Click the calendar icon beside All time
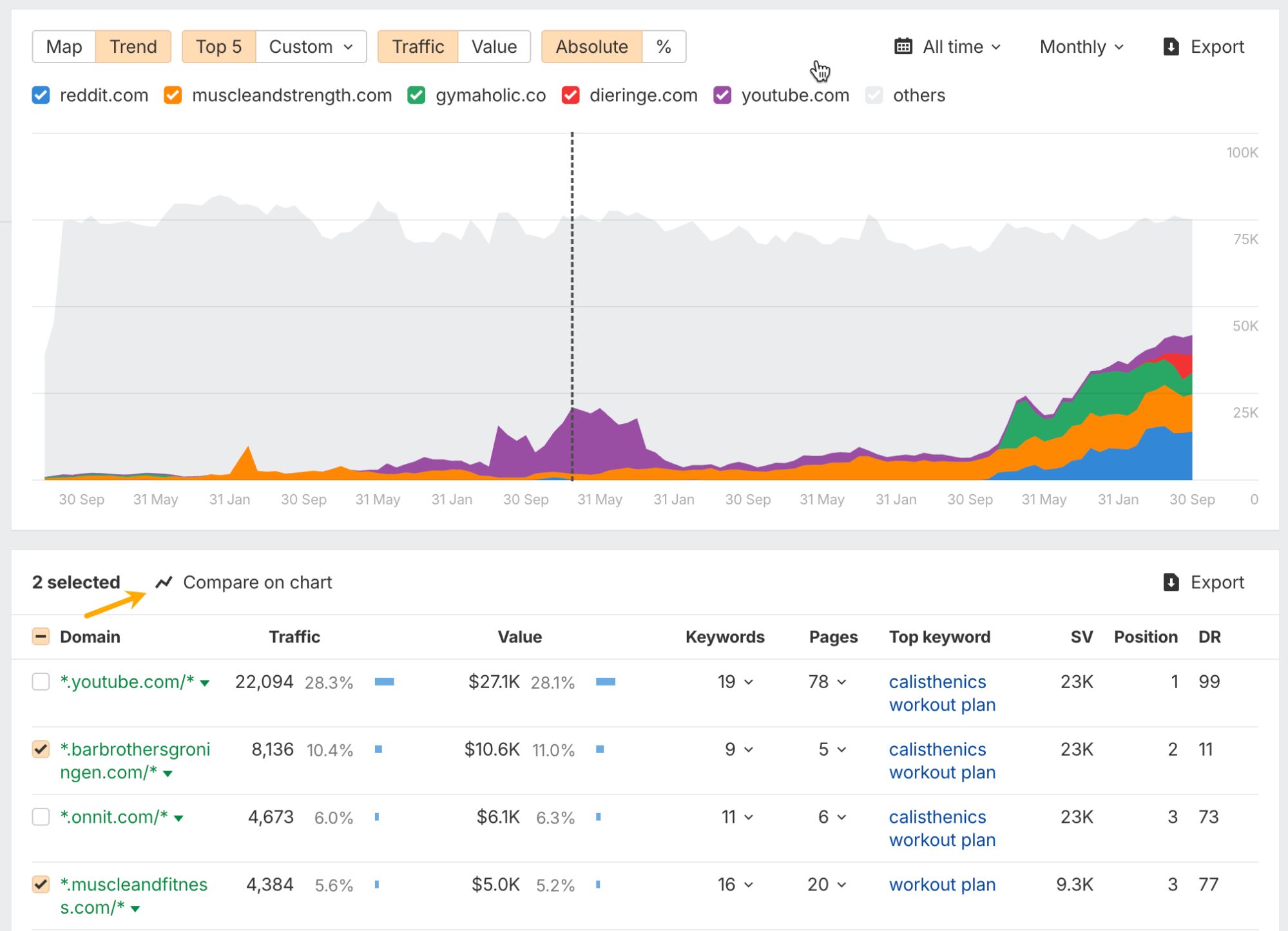 pyautogui.click(x=903, y=46)
